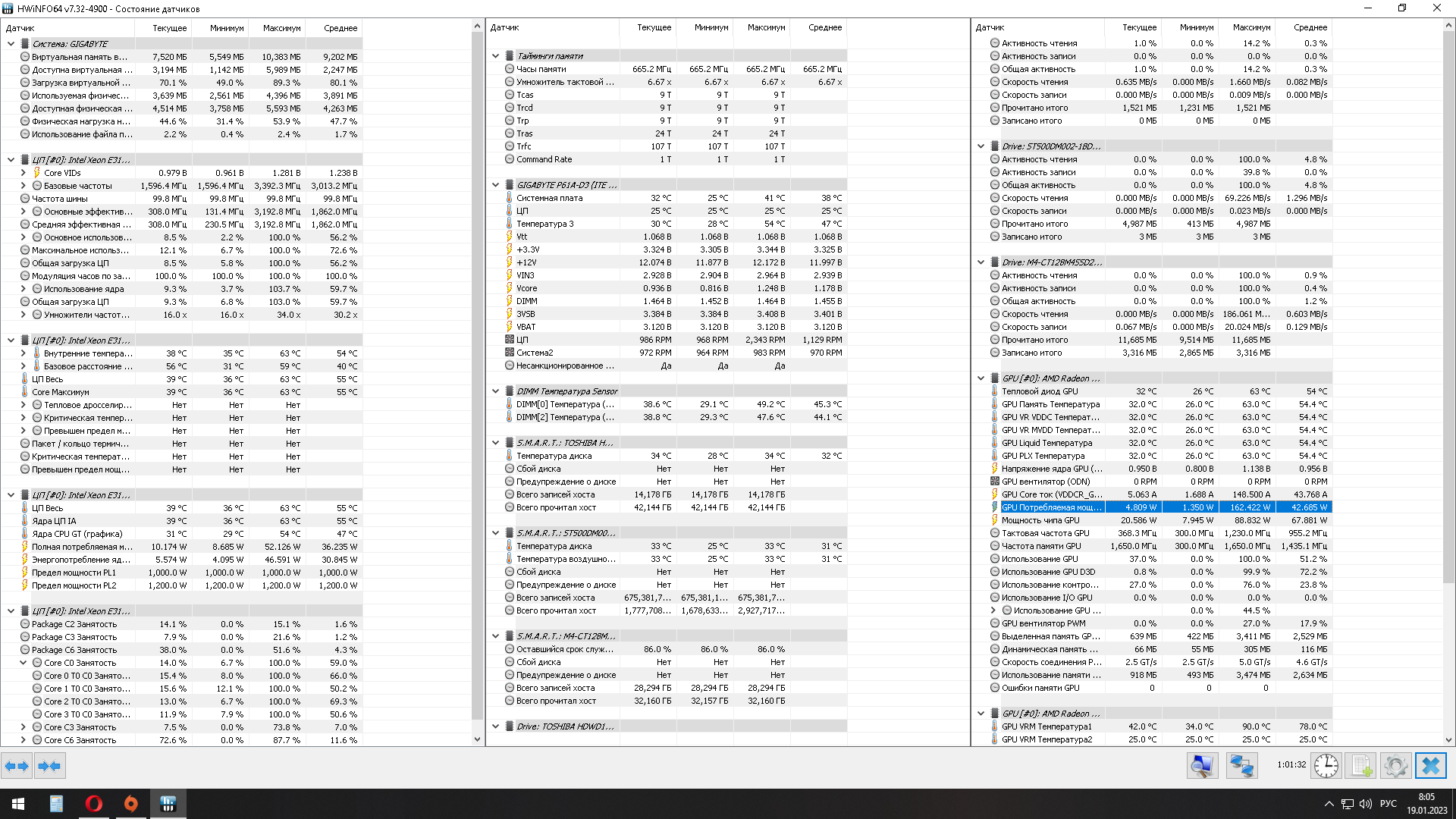Screen dimensions: 1456x819
Task: Open the volume icon in the system tray
Action: [1366, 804]
